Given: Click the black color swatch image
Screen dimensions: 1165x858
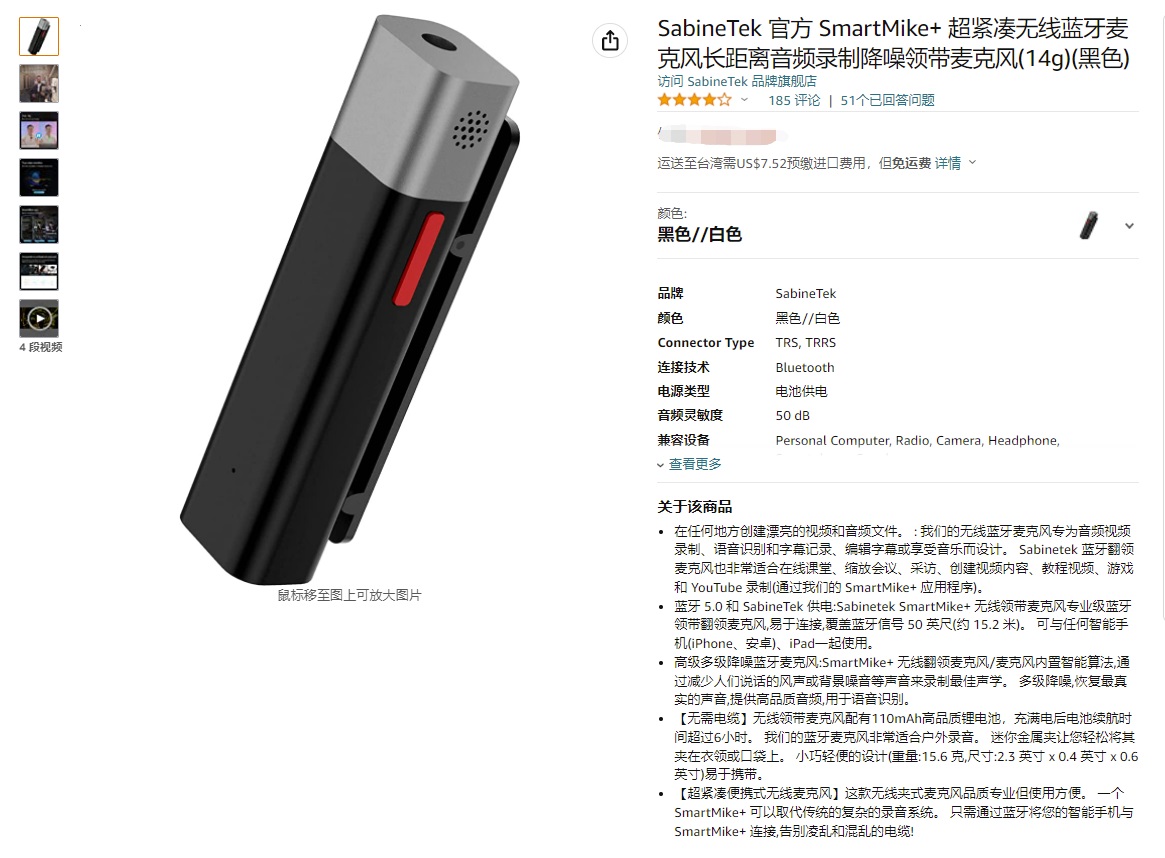Looking at the screenshot, I should click(1089, 225).
